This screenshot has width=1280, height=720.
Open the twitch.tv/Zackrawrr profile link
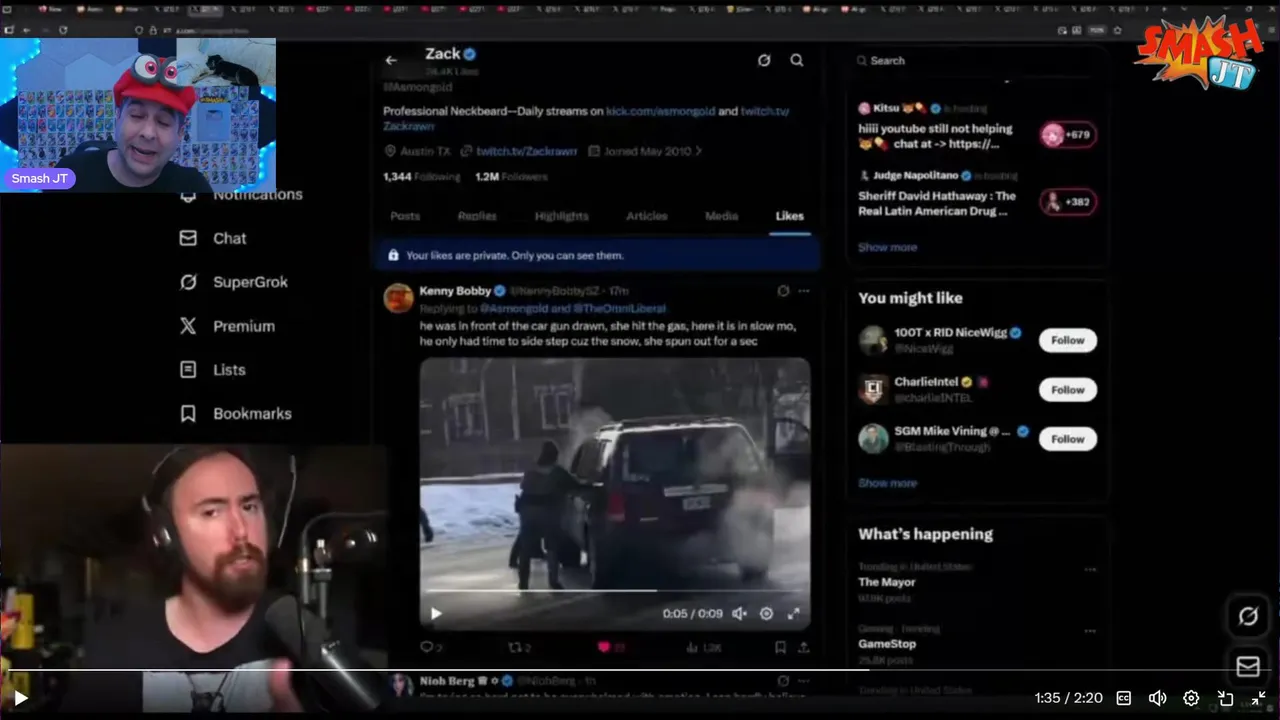pyautogui.click(x=527, y=151)
